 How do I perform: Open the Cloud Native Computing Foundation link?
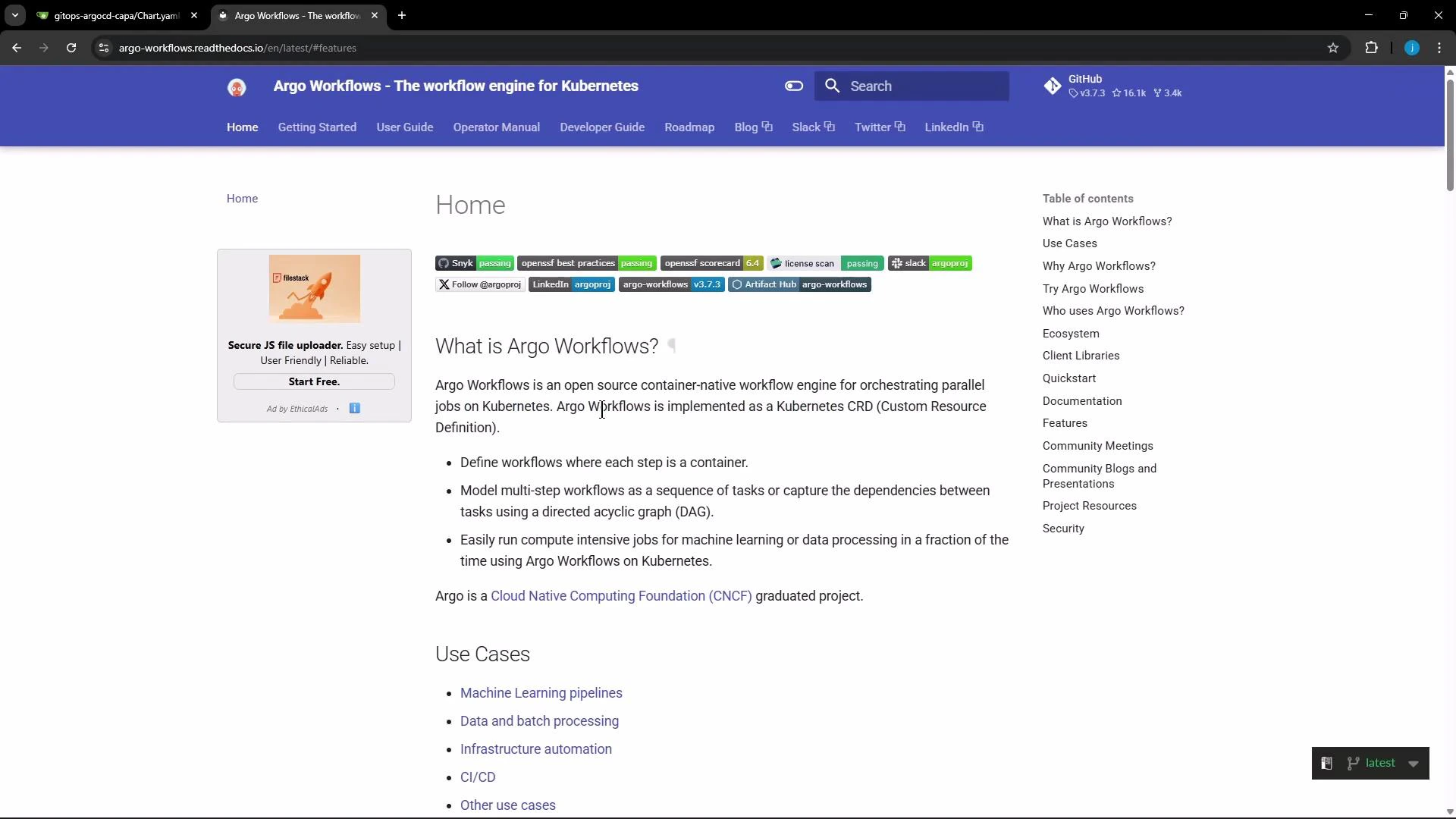[621, 596]
